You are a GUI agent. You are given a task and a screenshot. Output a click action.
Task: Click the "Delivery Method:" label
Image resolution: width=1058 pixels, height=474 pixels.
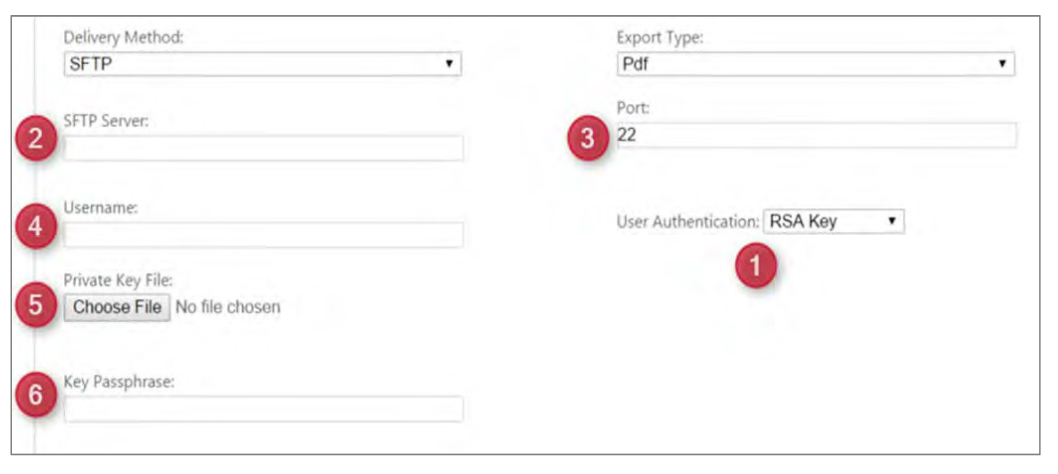[x=124, y=37]
